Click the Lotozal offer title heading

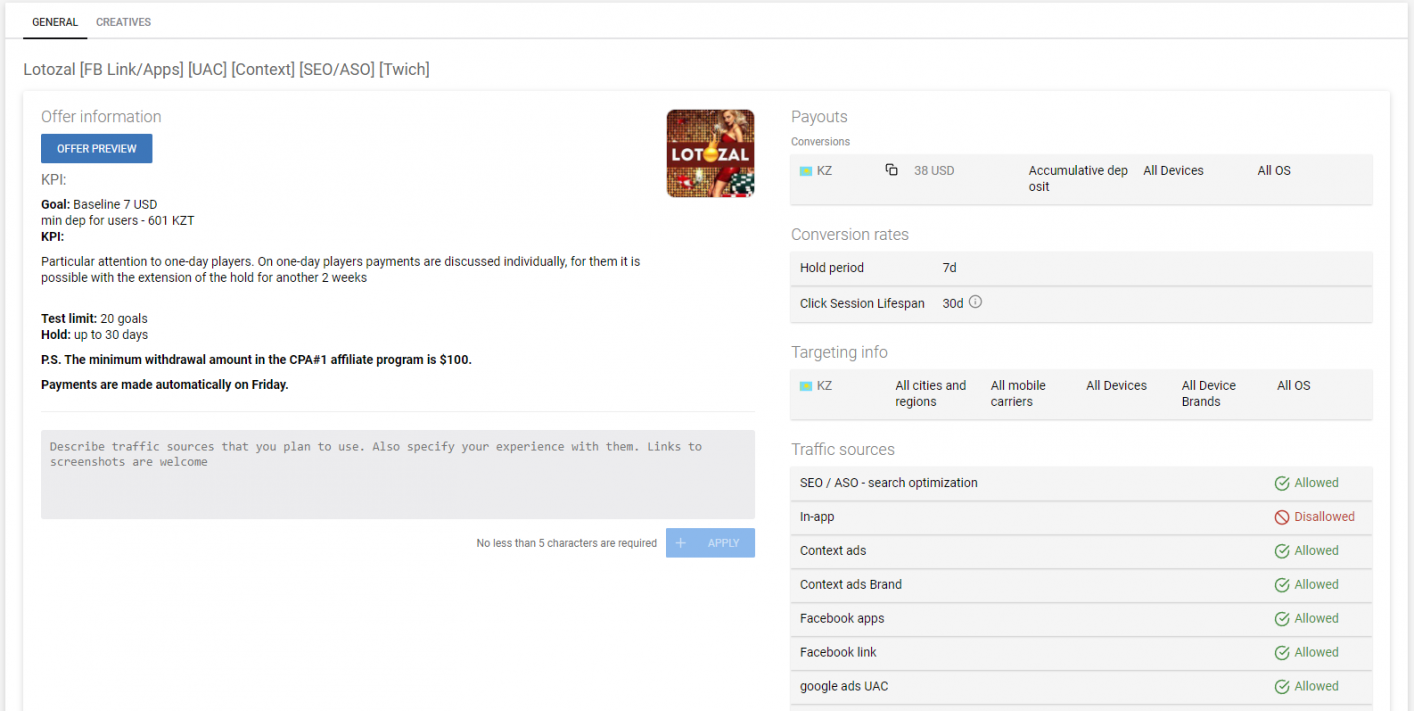click(x=226, y=69)
